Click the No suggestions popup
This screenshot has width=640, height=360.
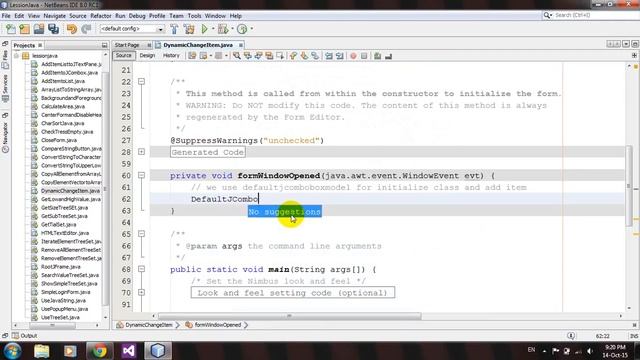pos(284,211)
